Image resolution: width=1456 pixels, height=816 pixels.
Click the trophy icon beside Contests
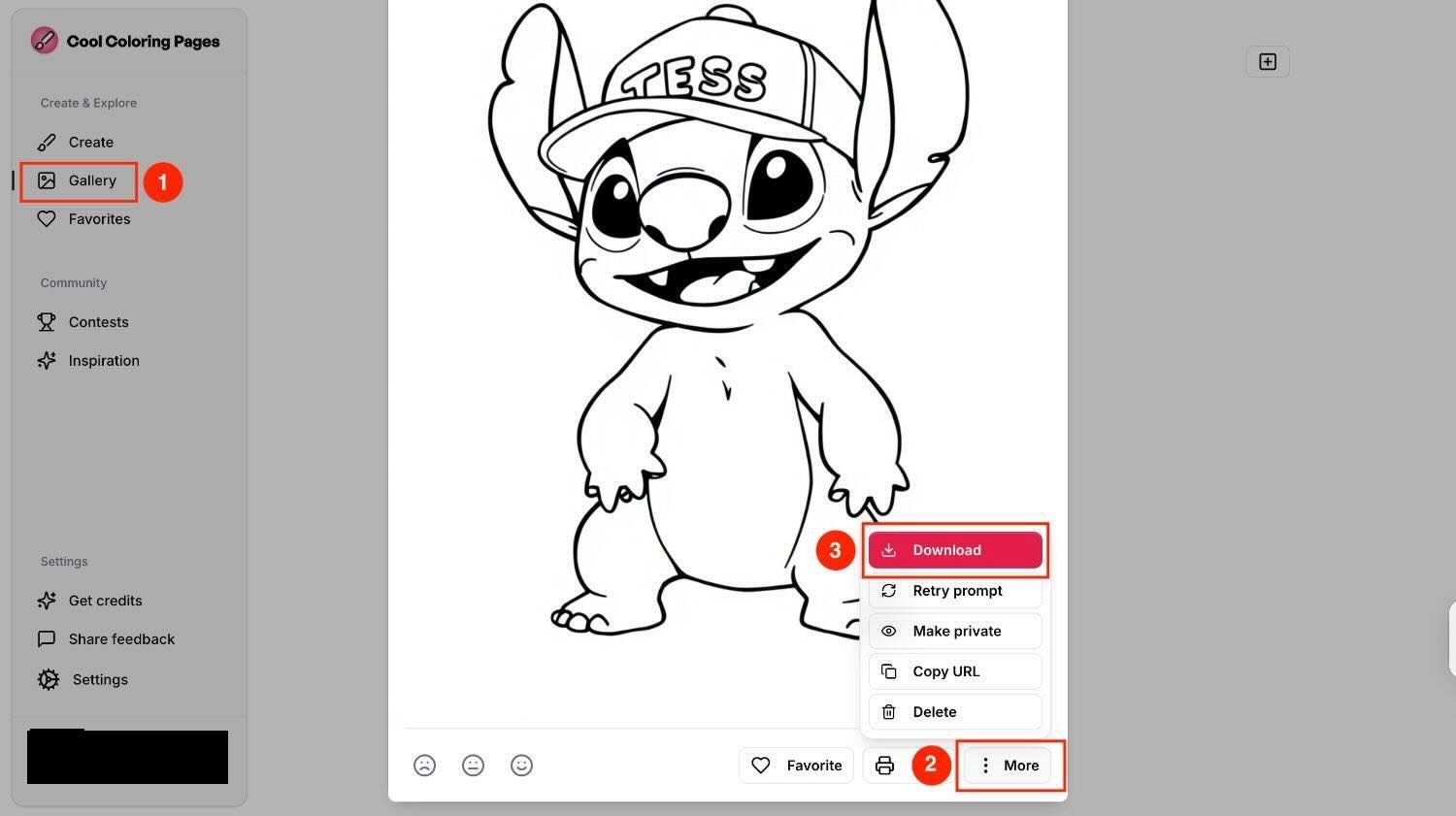(47, 322)
